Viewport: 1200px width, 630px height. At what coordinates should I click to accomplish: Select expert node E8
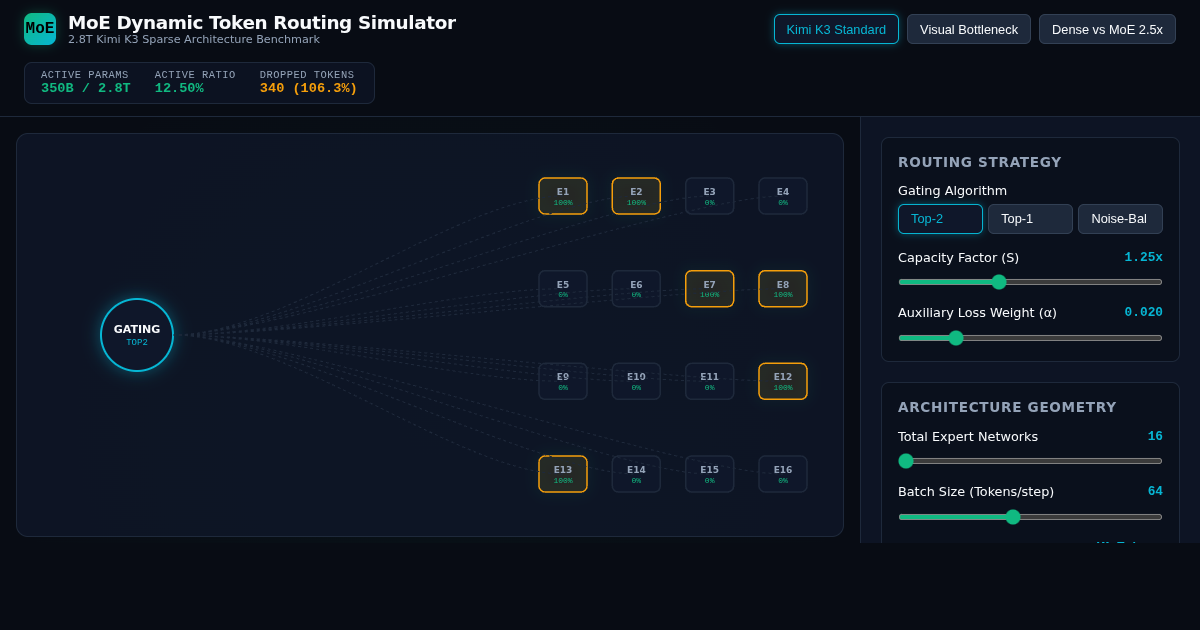tap(783, 289)
